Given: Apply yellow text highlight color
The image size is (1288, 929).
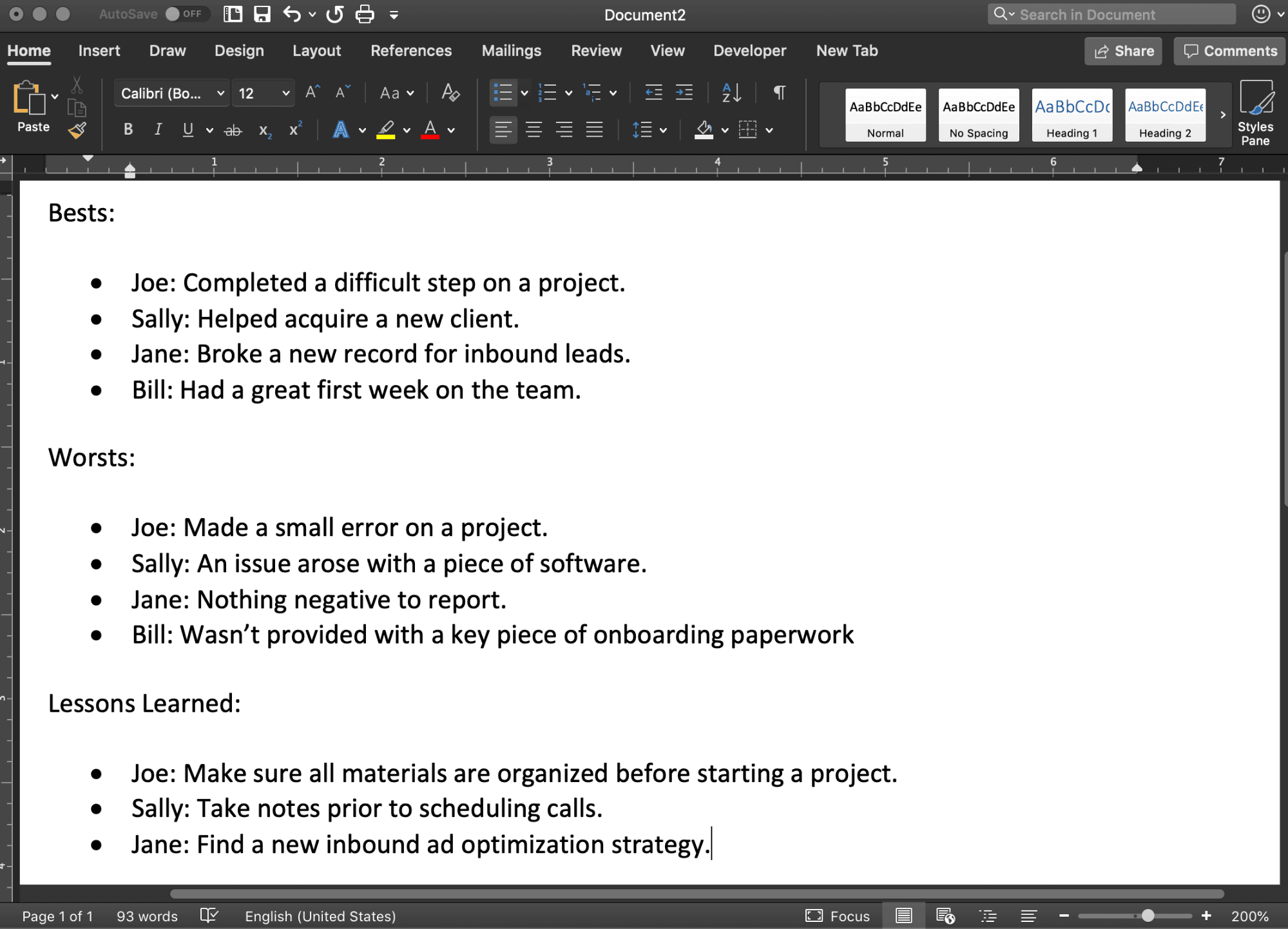Looking at the screenshot, I should click(x=385, y=130).
